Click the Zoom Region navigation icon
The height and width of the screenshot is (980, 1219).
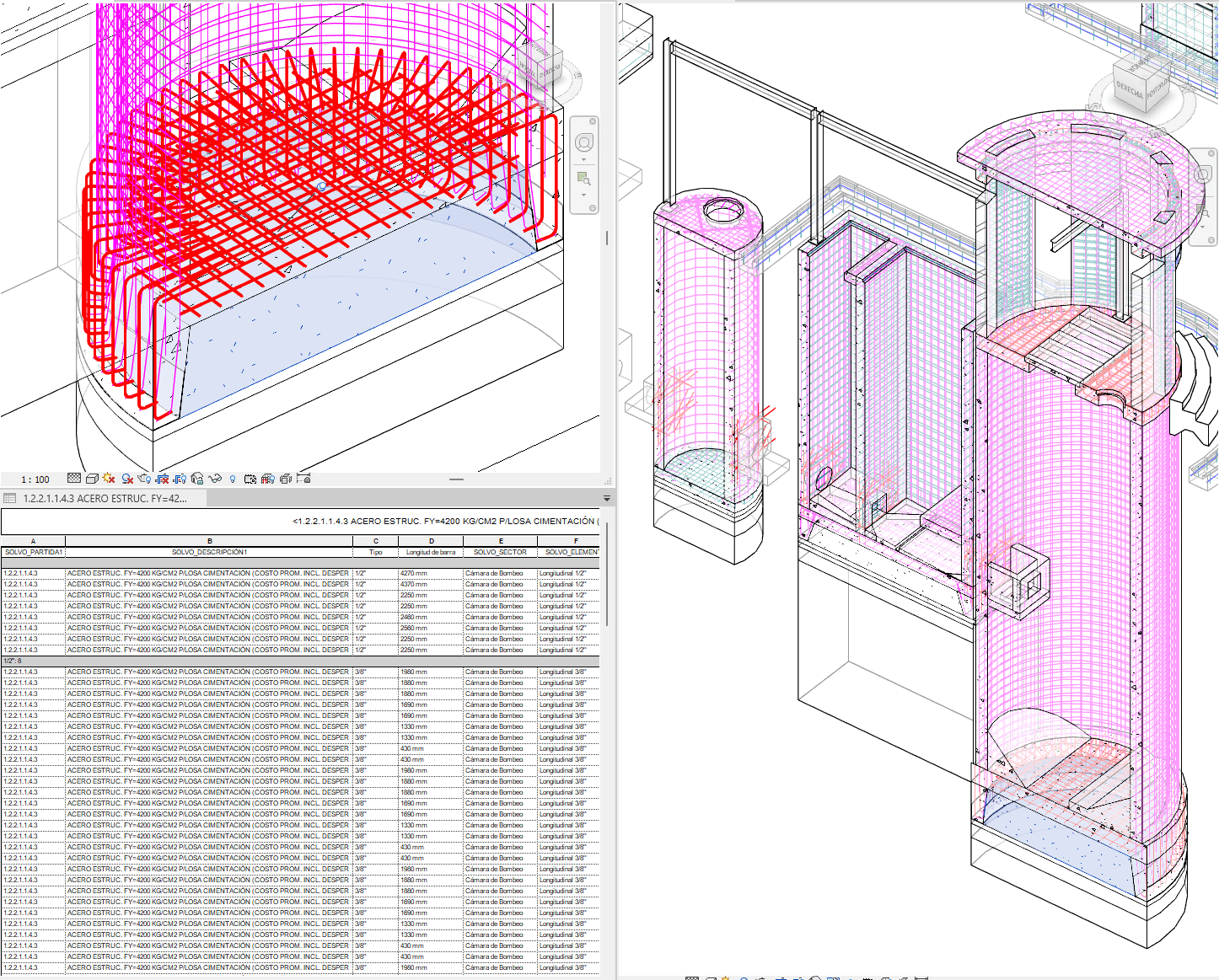click(583, 179)
